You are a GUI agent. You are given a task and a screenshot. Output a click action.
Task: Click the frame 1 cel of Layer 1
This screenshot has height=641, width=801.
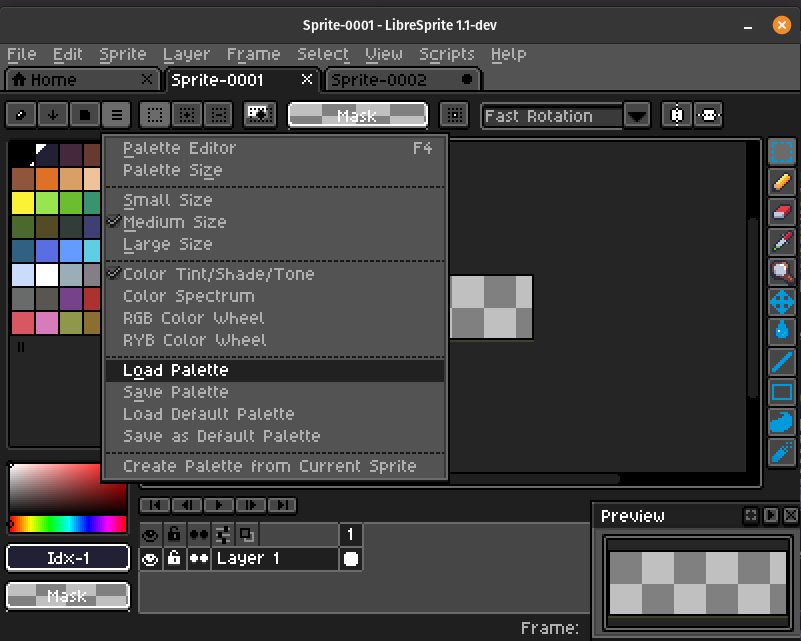pyautogui.click(x=351, y=559)
